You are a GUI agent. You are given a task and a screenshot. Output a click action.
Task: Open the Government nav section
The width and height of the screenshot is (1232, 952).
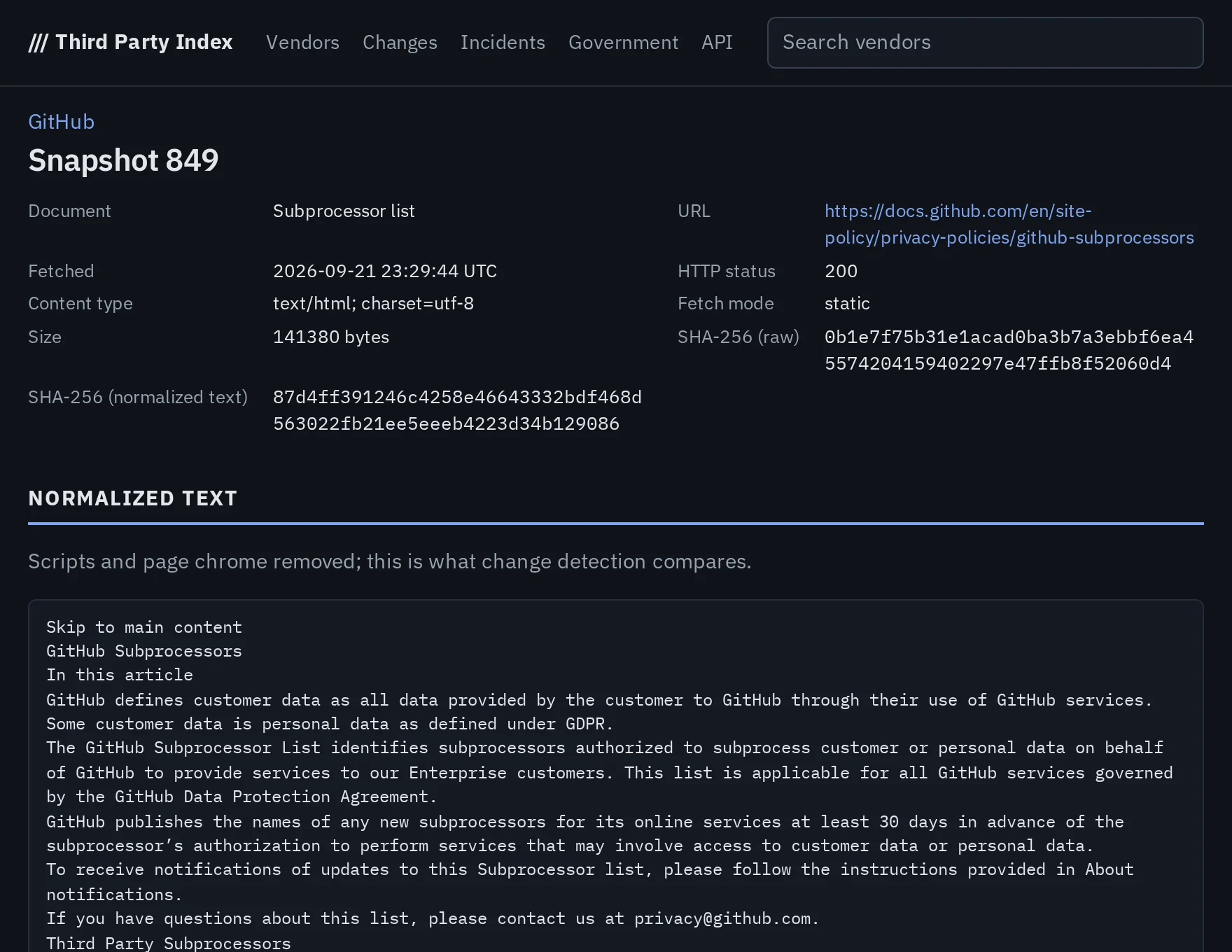click(623, 42)
